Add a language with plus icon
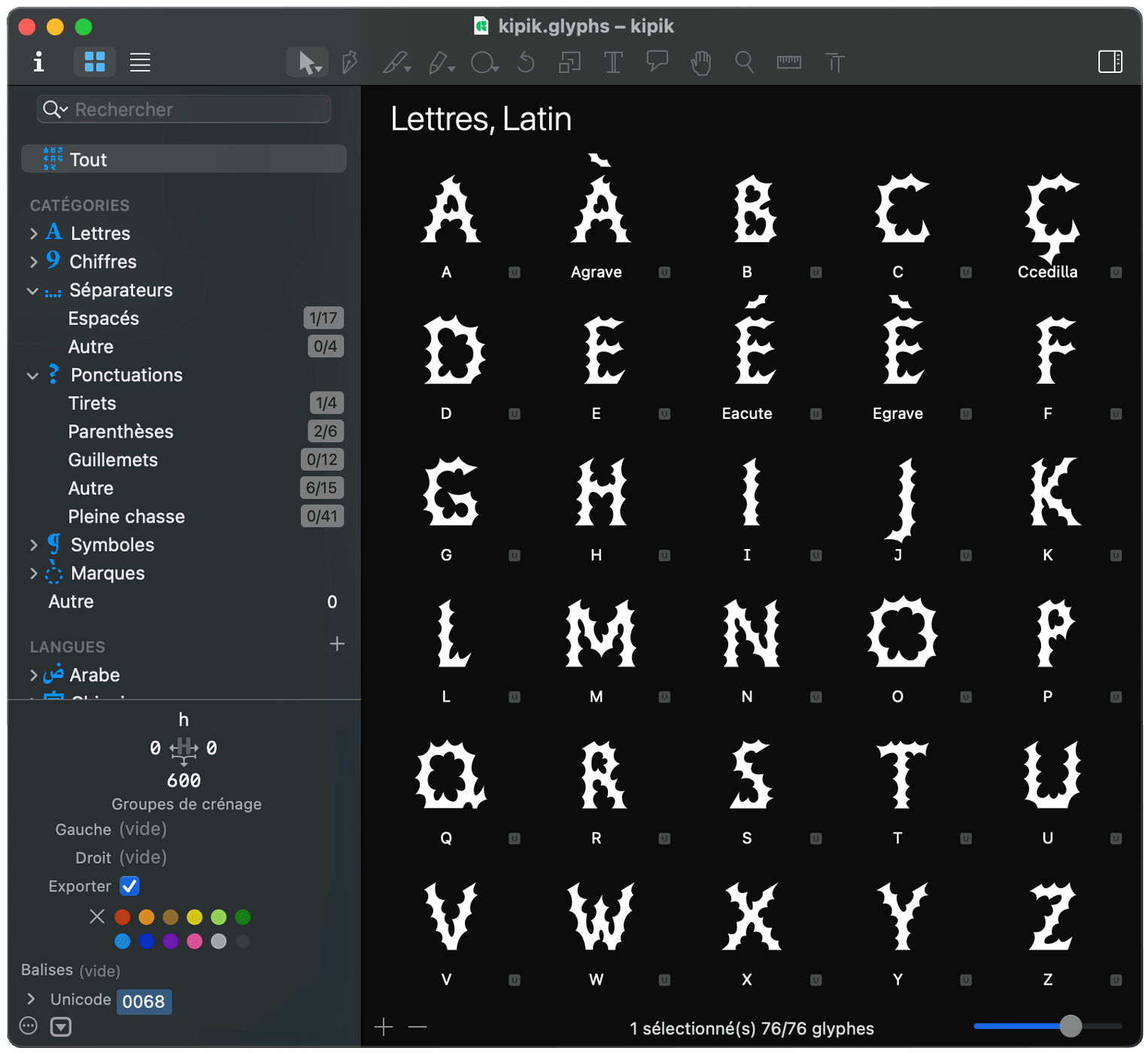Screen dimensions: 1148x1053 [337, 644]
